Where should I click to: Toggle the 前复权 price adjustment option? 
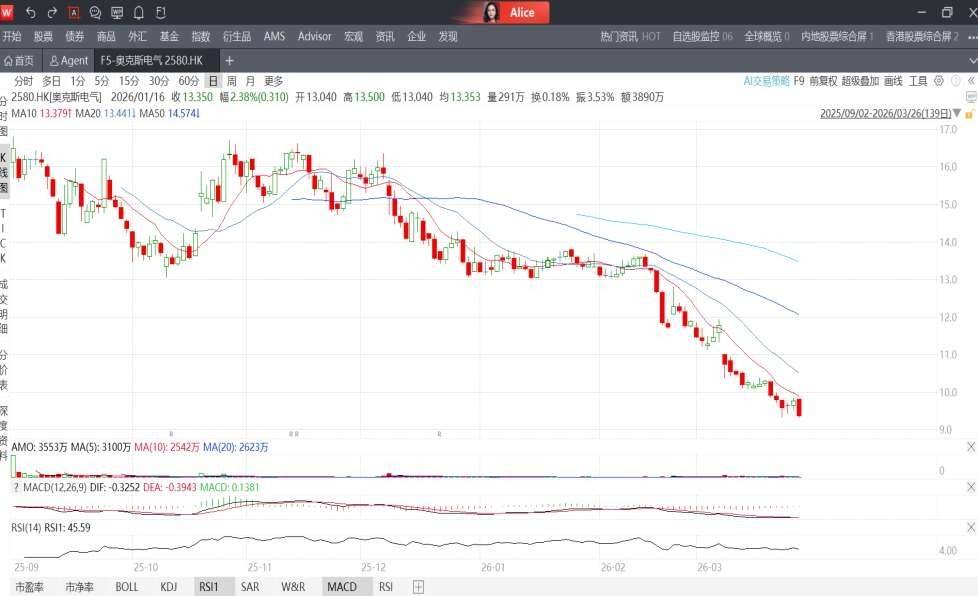[823, 81]
